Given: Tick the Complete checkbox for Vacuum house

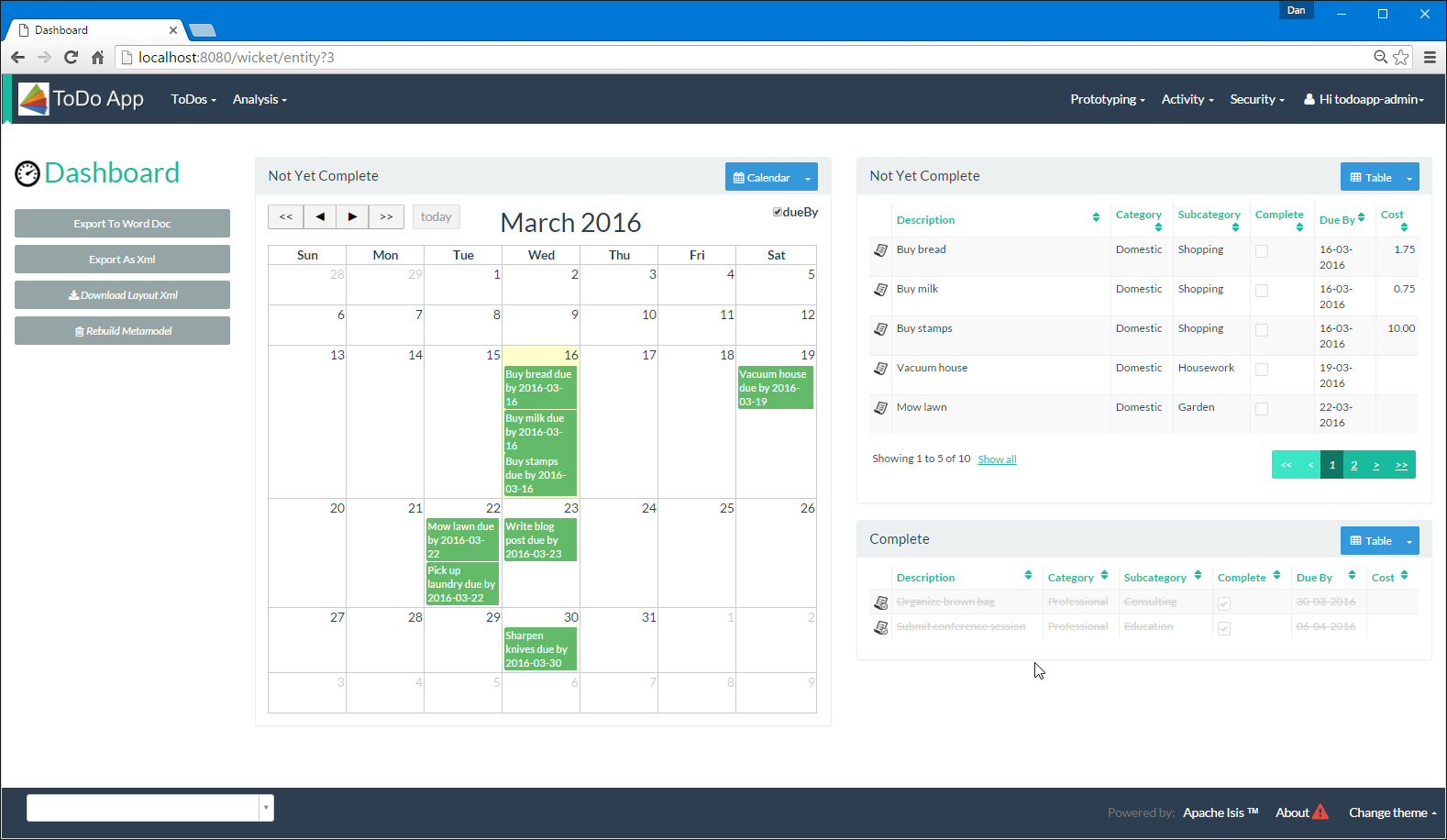Looking at the screenshot, I should tap(1262, 370).
